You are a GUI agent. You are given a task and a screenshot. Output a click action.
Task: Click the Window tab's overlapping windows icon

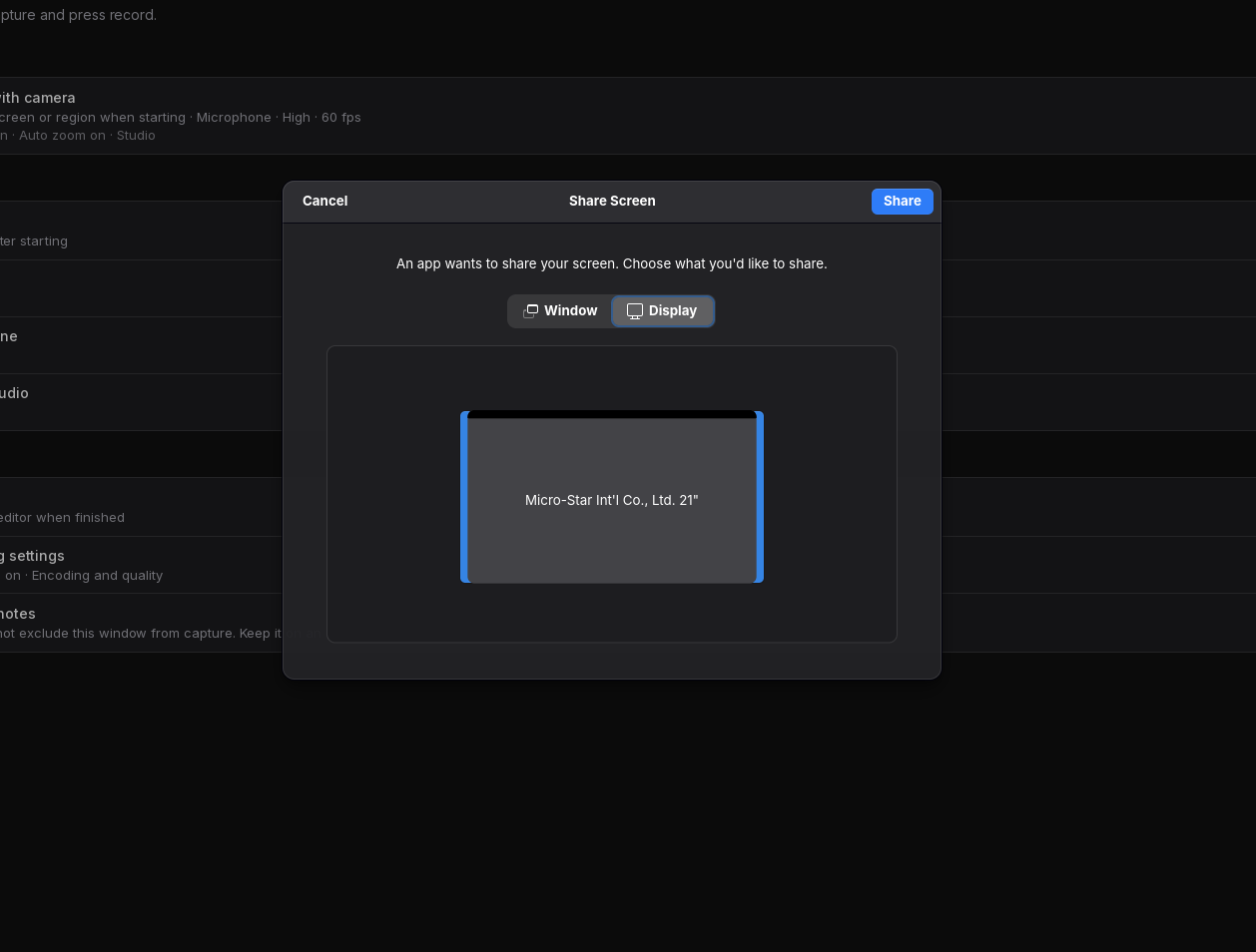click(x=531, y=311)
